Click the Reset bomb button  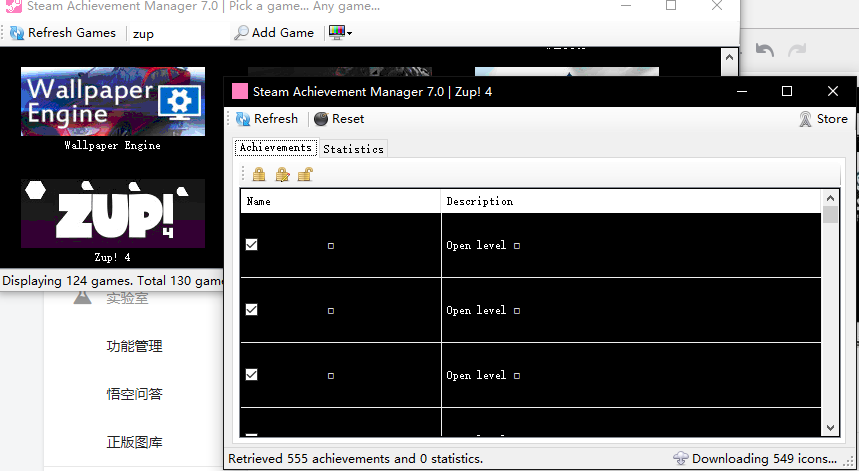[x=339, y=119]
